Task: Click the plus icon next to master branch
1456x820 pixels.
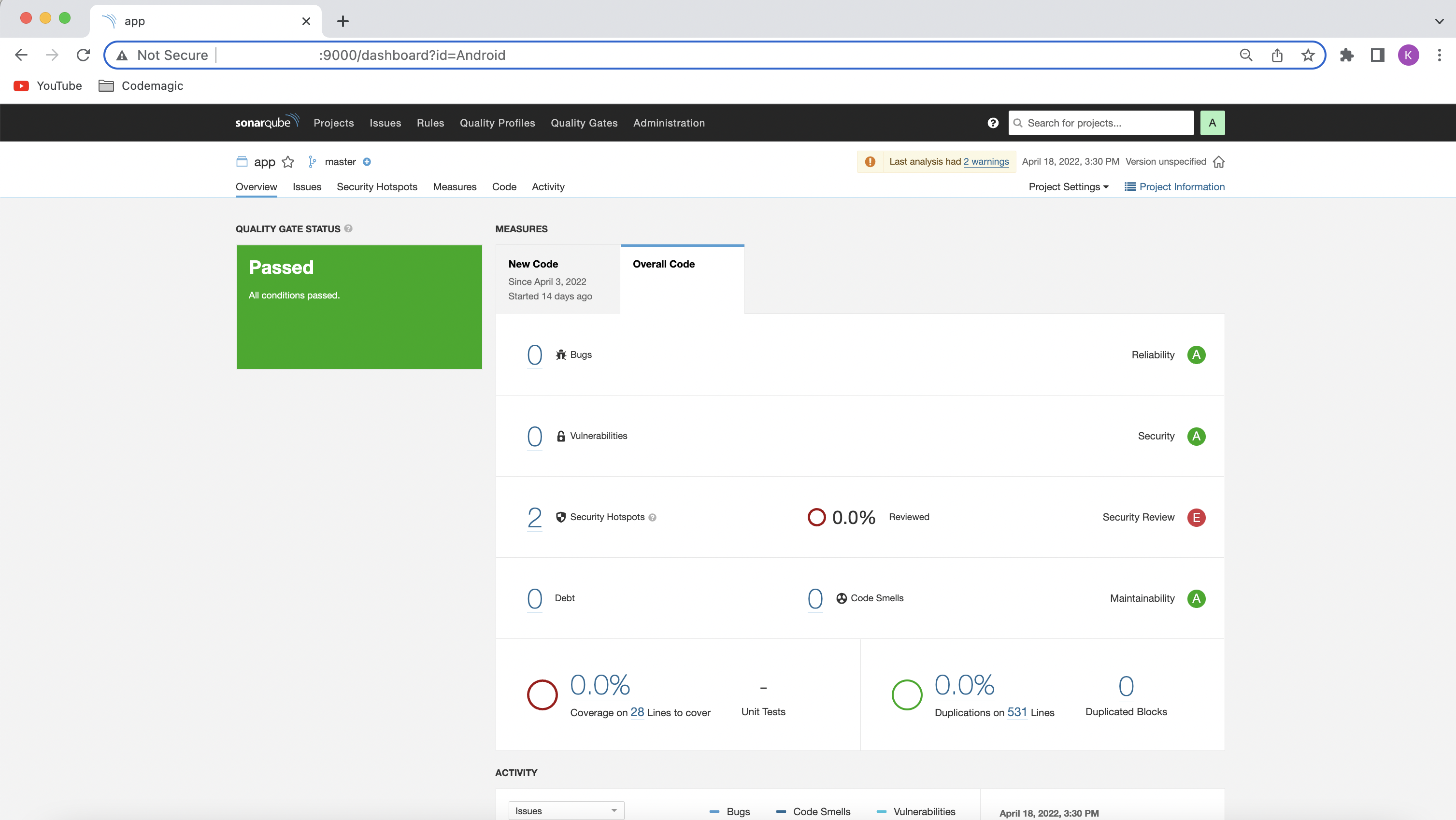Action: click(367, 162)
